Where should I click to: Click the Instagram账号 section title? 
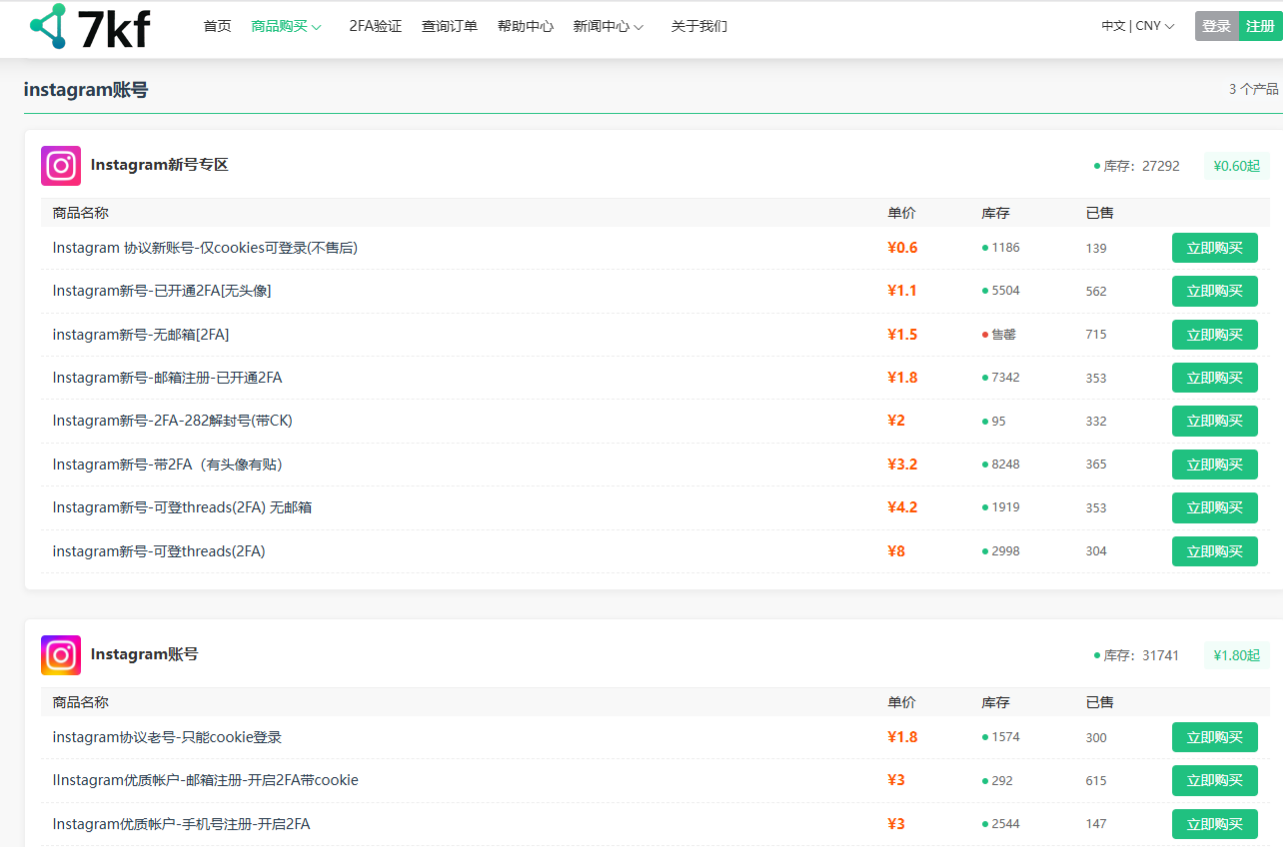pos(144,654)
